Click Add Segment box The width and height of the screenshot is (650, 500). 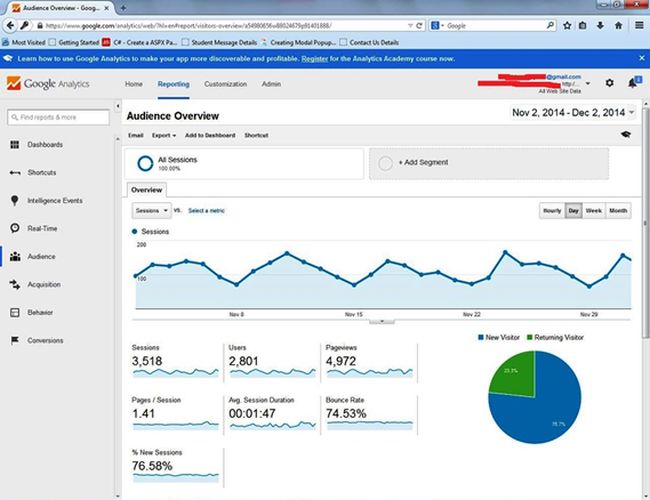[x=489, y=163]
